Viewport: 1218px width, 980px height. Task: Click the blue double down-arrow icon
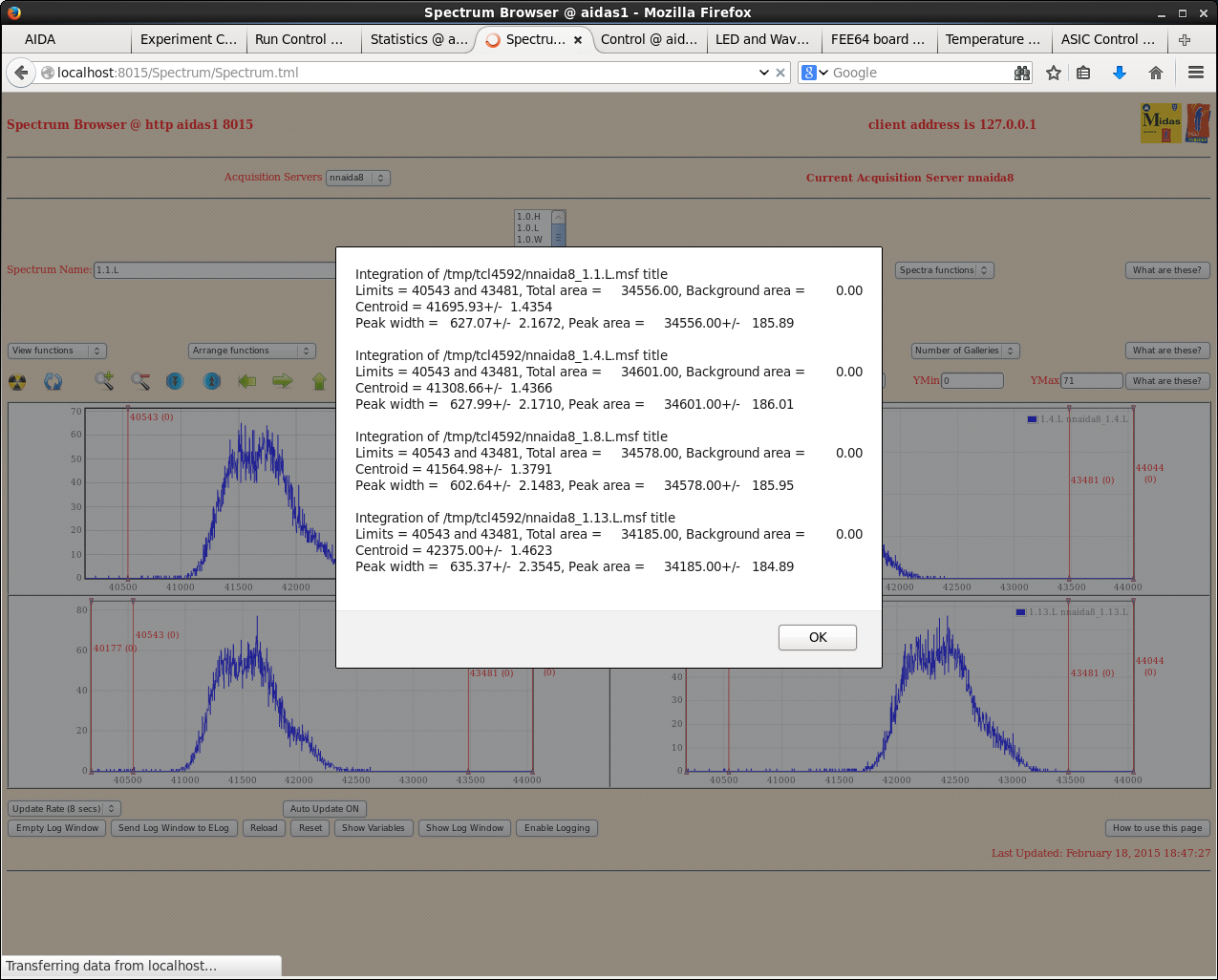point(175,381)
